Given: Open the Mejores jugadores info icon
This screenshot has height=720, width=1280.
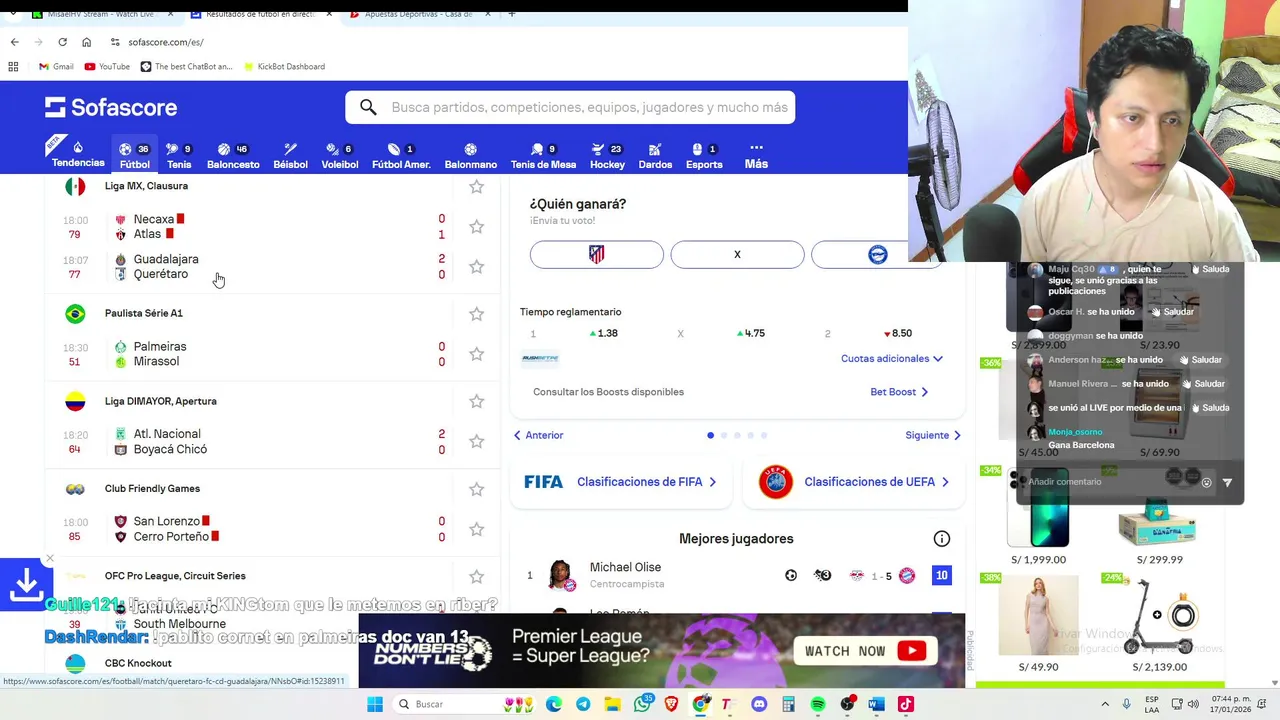Looking at the screenshot, I should tap(941, 539).
